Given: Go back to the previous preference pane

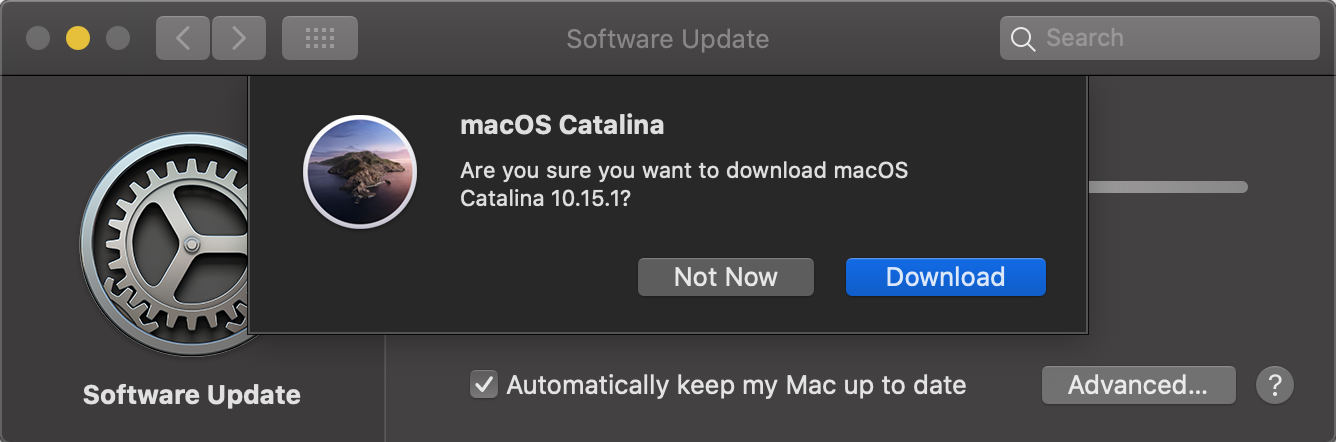Looking at the screenshot, I should coord(182,39).
